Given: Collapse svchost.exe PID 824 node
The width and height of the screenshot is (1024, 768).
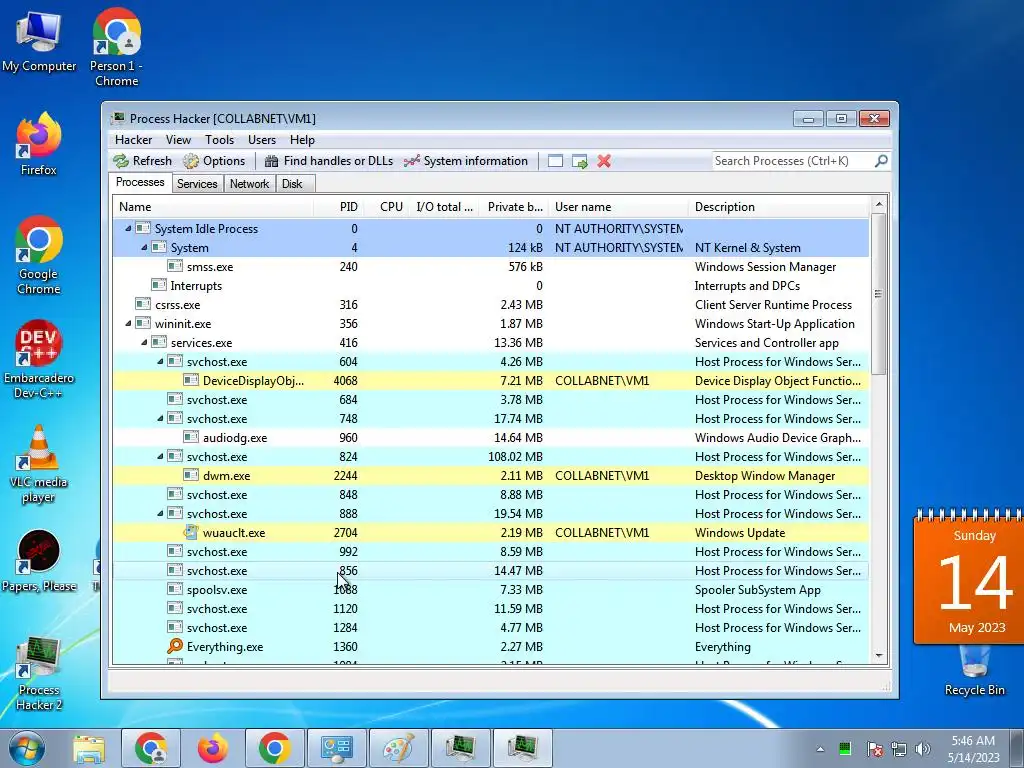Looking at the screenshot, I should coord(160,456).
